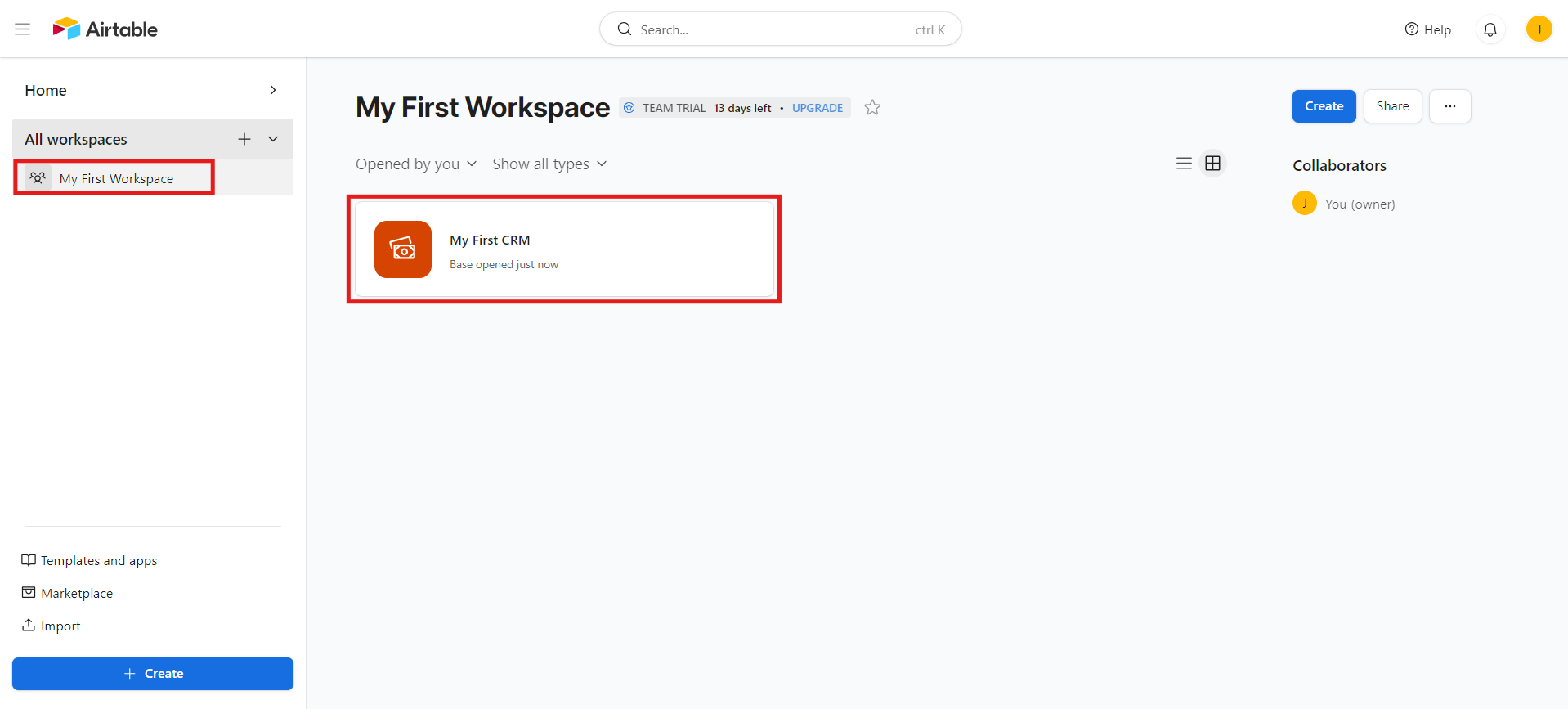Focus the Search input field
1568x709 pixels.
click(x=780, y=29)
